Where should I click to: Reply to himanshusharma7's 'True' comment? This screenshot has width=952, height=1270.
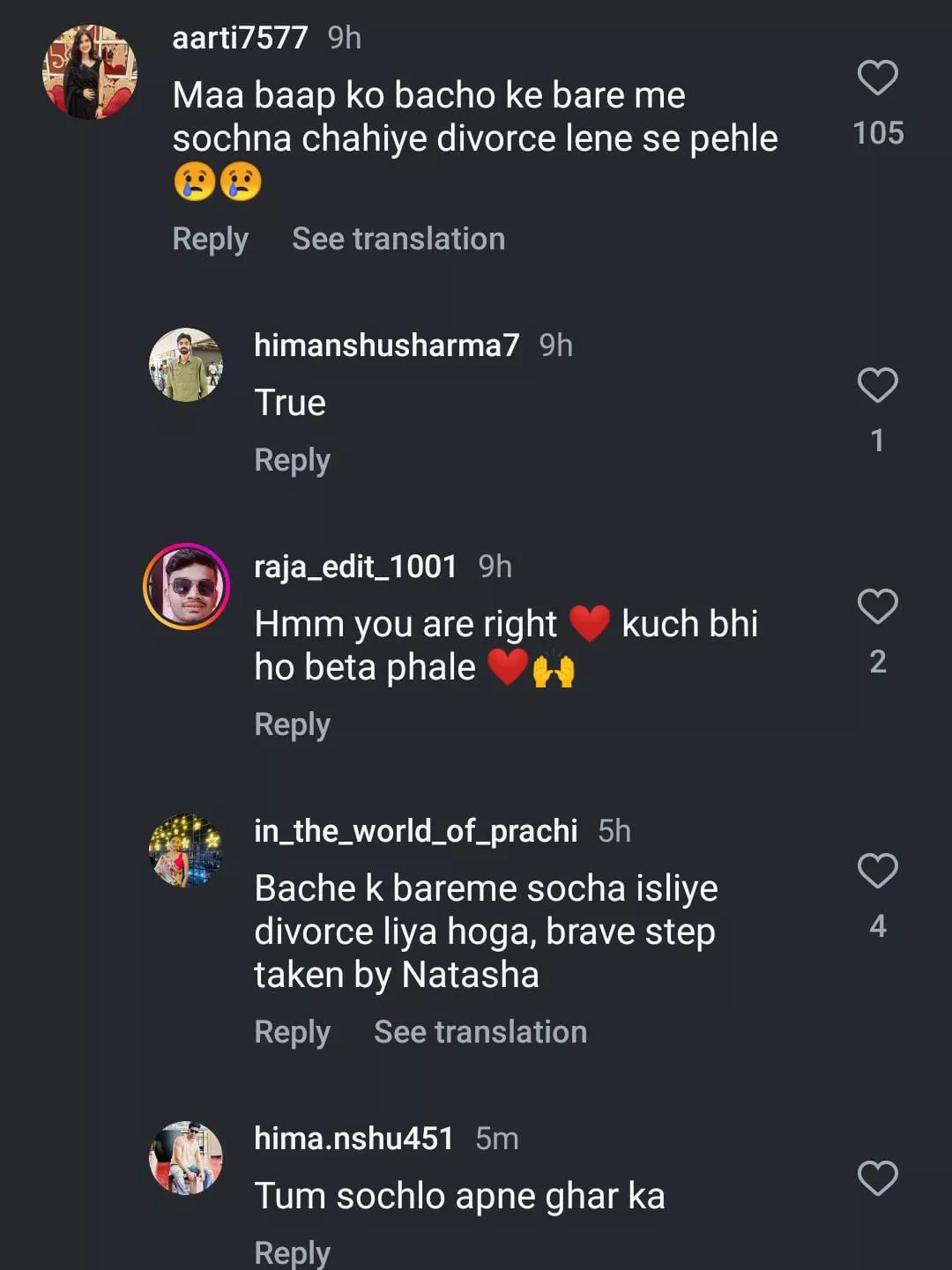(292, 460)
